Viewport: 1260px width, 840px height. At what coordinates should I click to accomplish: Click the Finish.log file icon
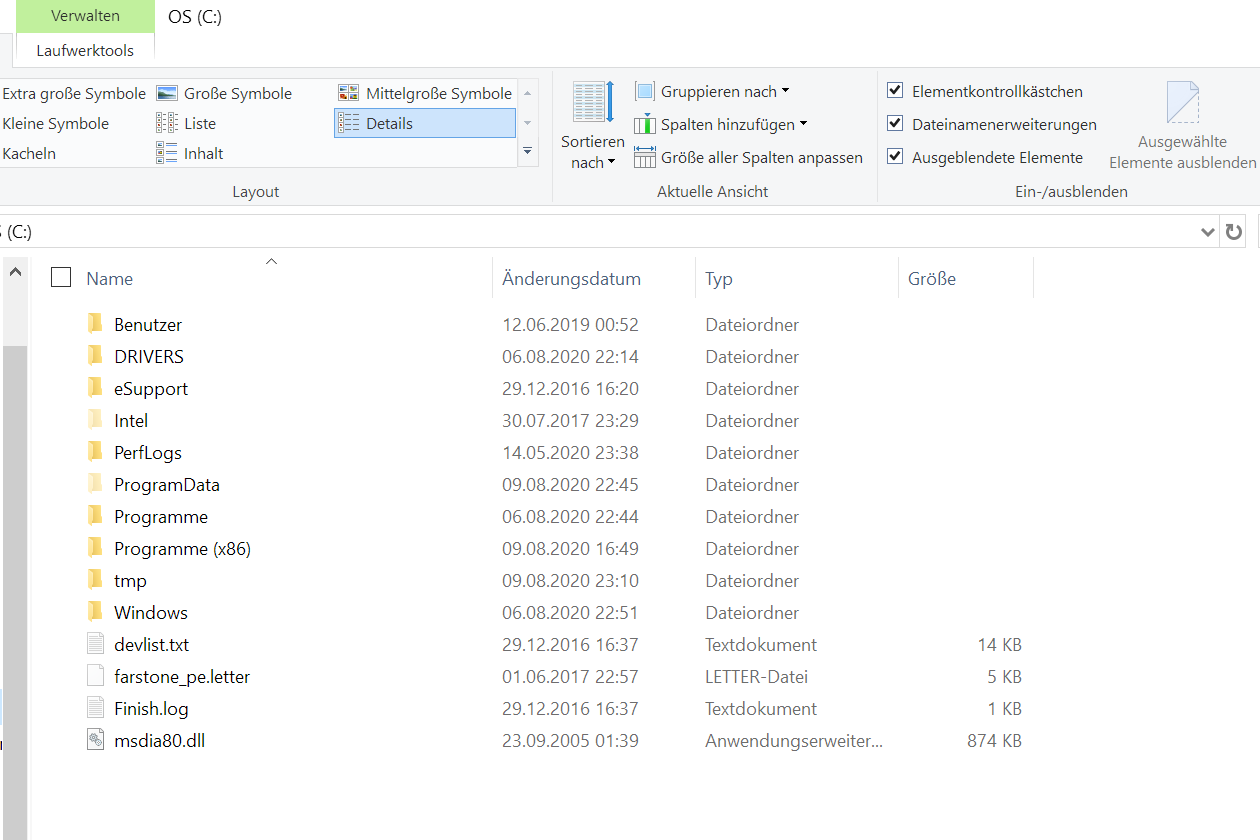95,708
